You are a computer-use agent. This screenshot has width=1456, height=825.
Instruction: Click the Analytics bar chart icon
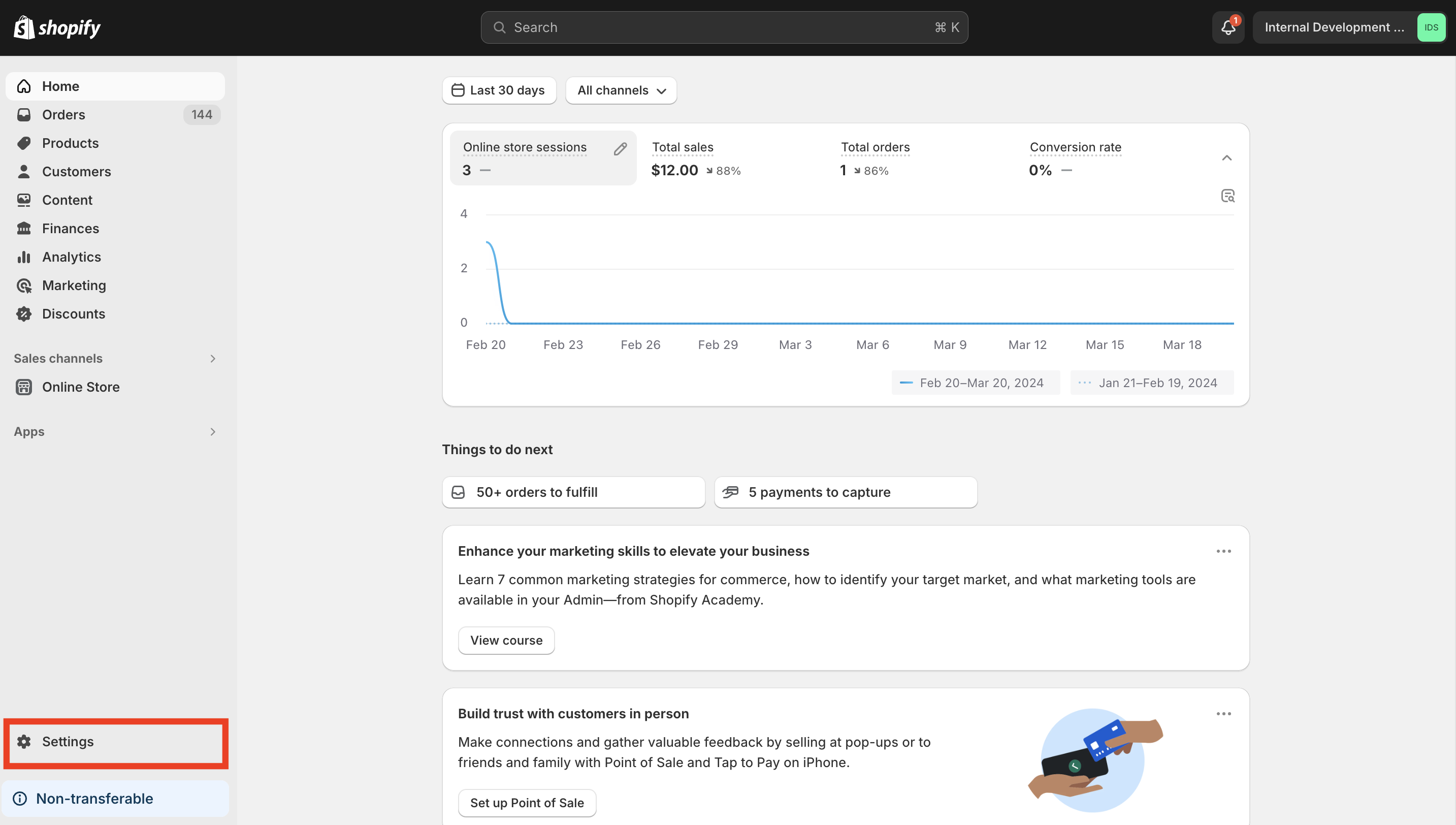coord(24,257)
